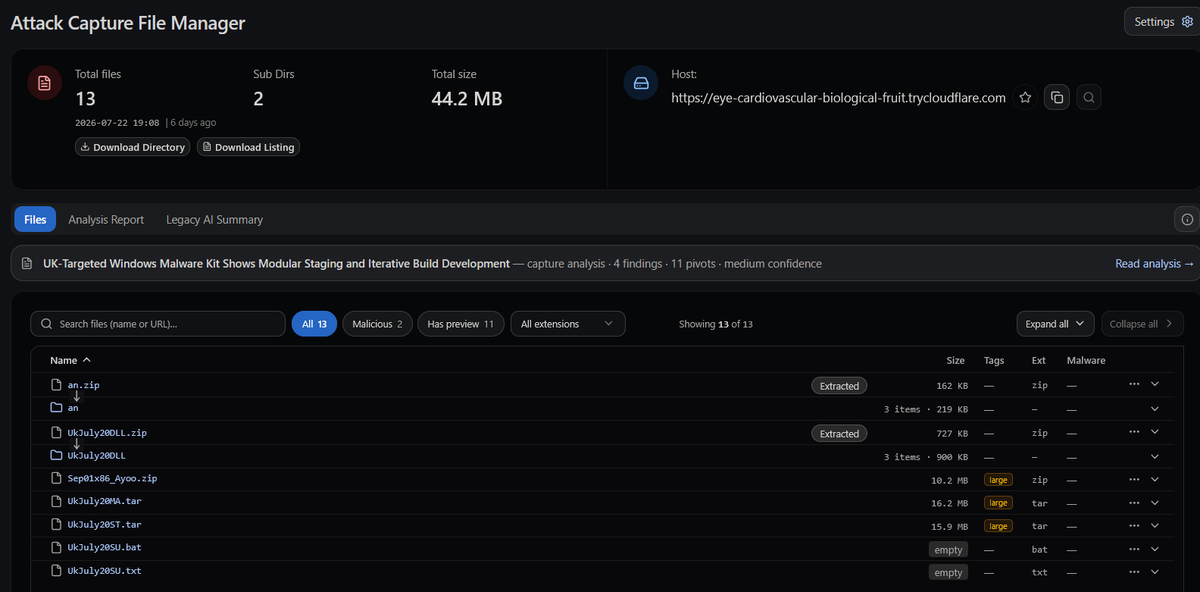This screenshot has height=592, width=1200.
Task: Open file UkJuly20MA.tar
Action: 105,502
